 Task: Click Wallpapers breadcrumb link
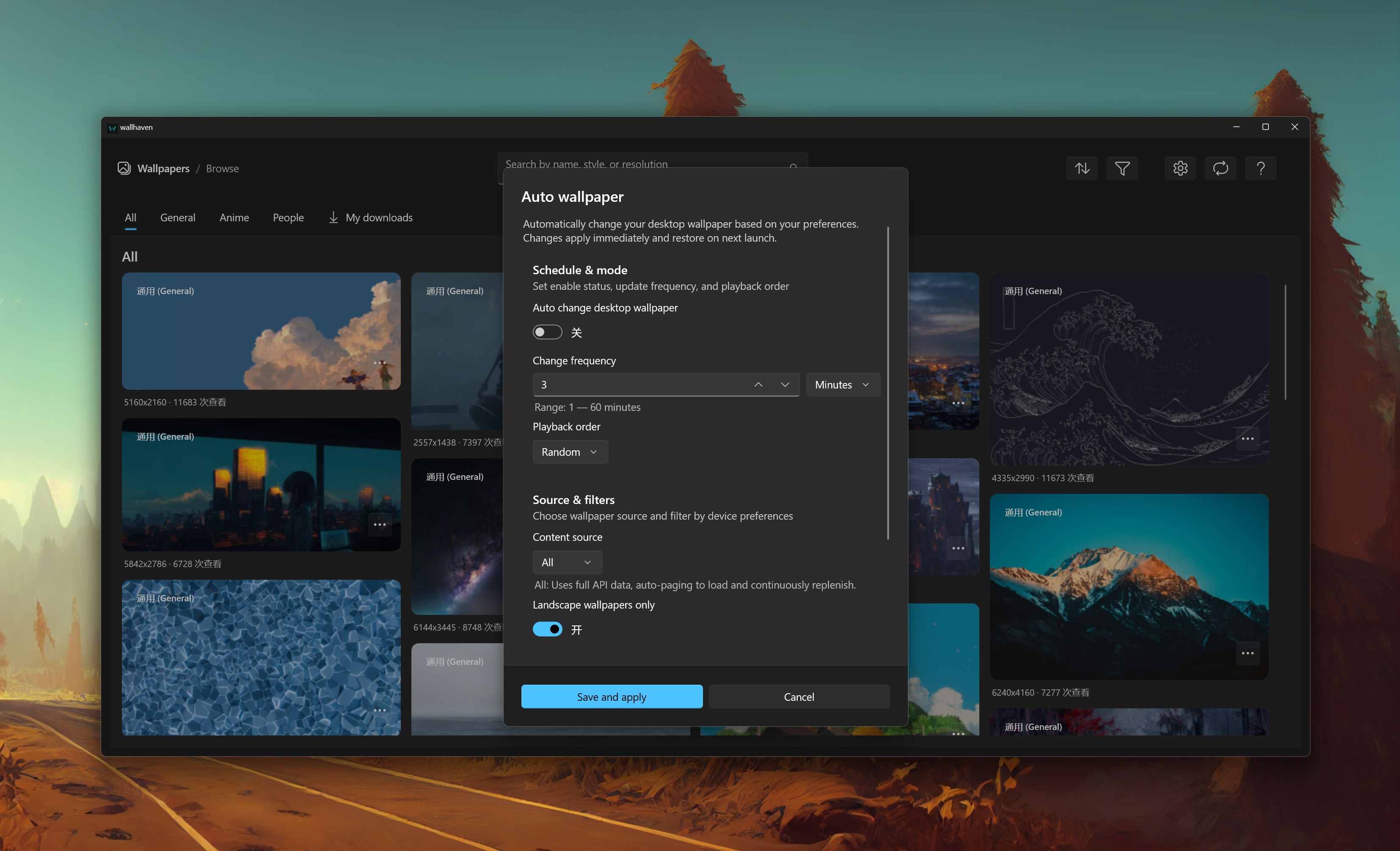(163, 168)
